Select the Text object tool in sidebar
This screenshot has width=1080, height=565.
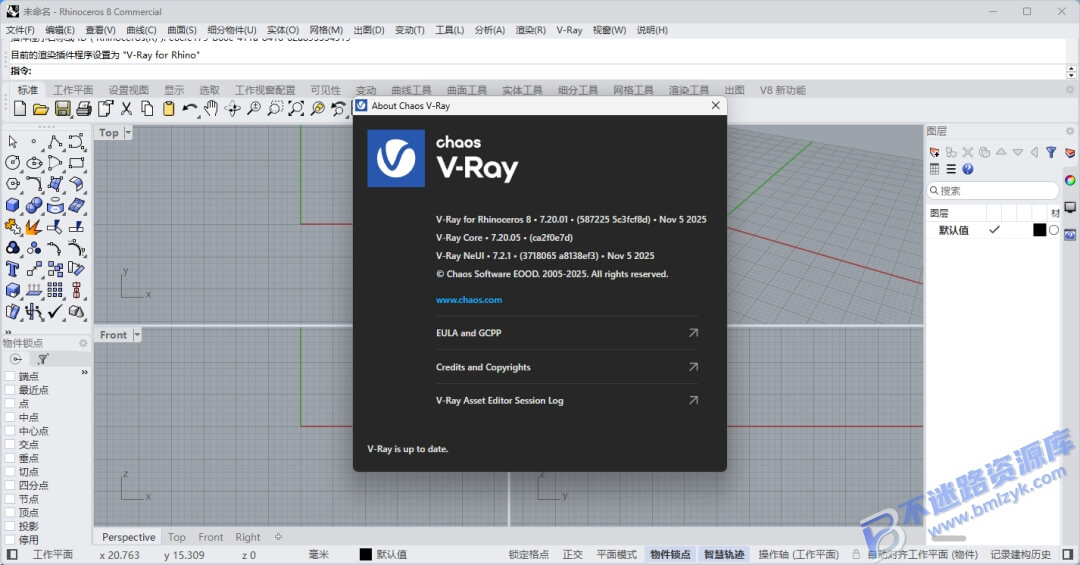(12, 269)
